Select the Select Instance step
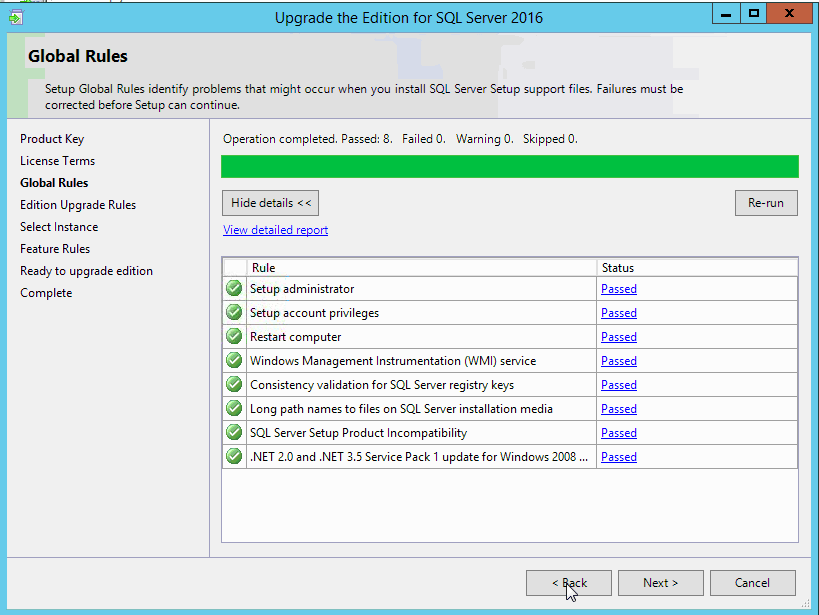This screenshot has width=819, height=615. (59, 227)
